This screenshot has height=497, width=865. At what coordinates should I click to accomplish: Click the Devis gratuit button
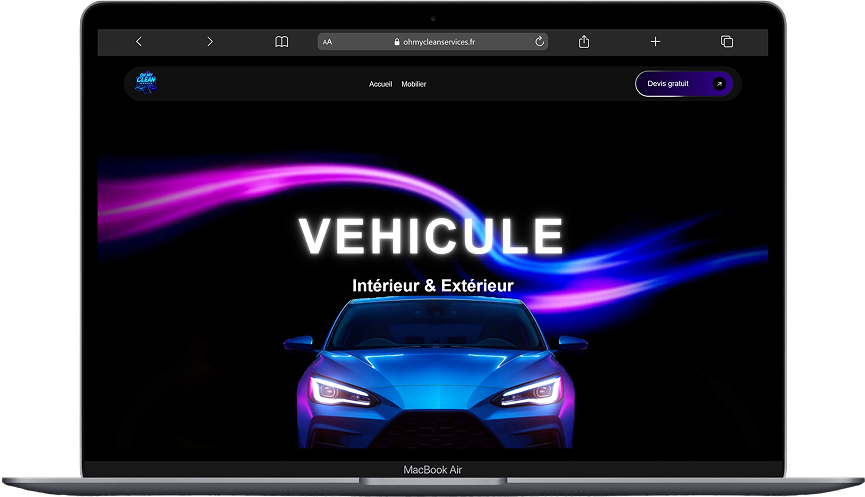[684, 84]
